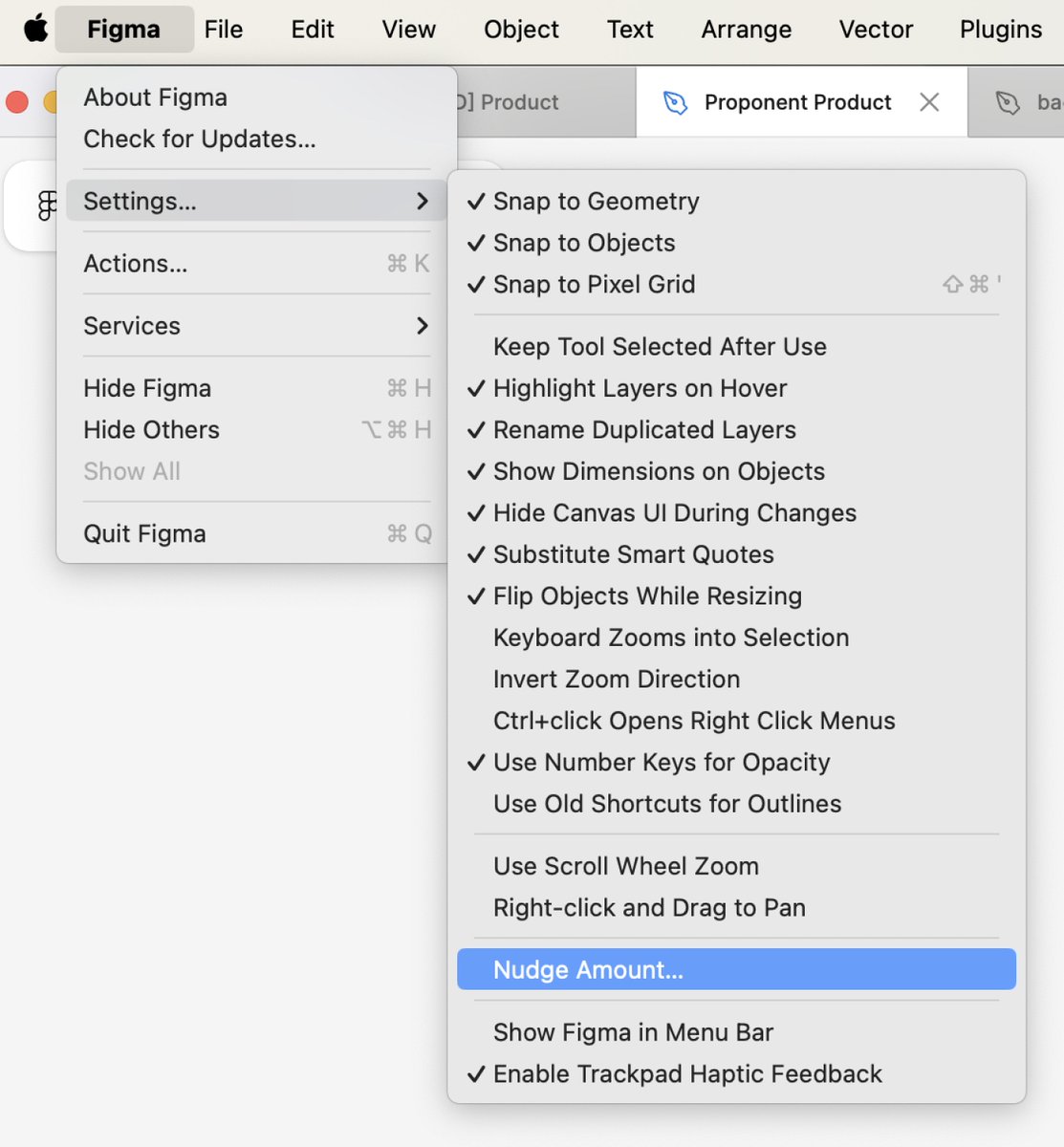The image size is (1064, 1147).
Task: Toggle Highlight Layers on Hover
Action: (736, 388)
